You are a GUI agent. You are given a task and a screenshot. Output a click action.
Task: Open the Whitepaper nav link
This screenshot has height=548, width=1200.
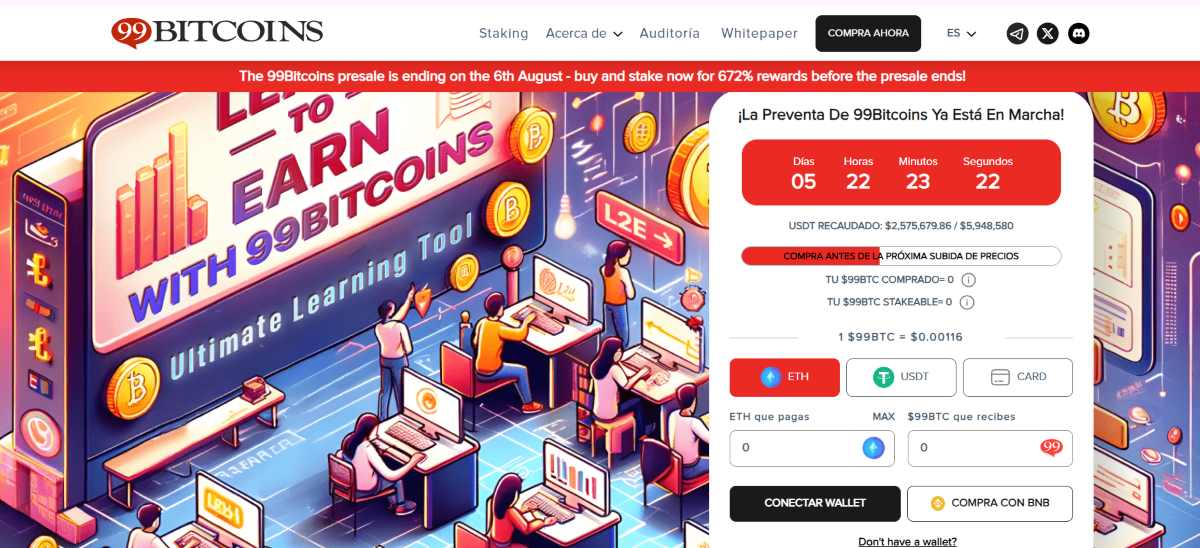click(x=759, y=33)
